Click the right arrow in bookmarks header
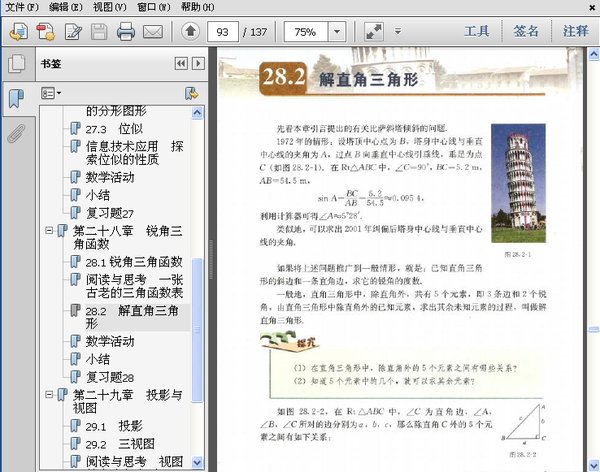Viewport: 600px width, 472px height. coord(198,63)
